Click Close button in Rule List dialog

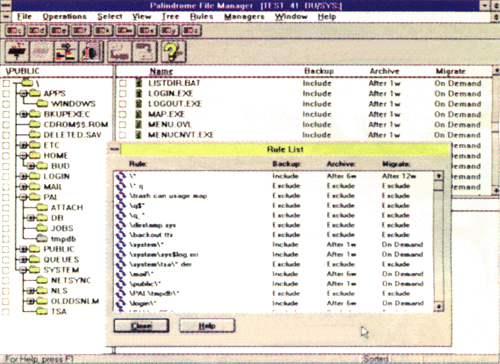coord(141,326)
